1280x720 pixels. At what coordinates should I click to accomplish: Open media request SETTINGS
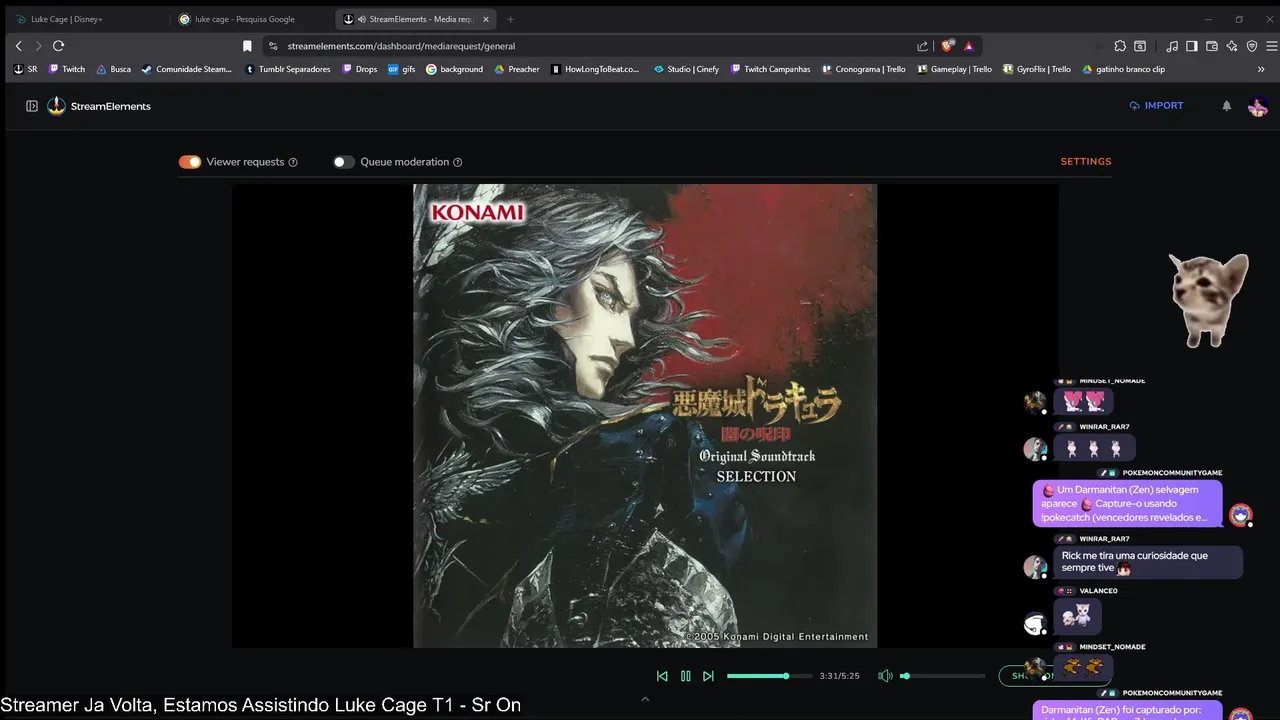tap(1086, 161)
